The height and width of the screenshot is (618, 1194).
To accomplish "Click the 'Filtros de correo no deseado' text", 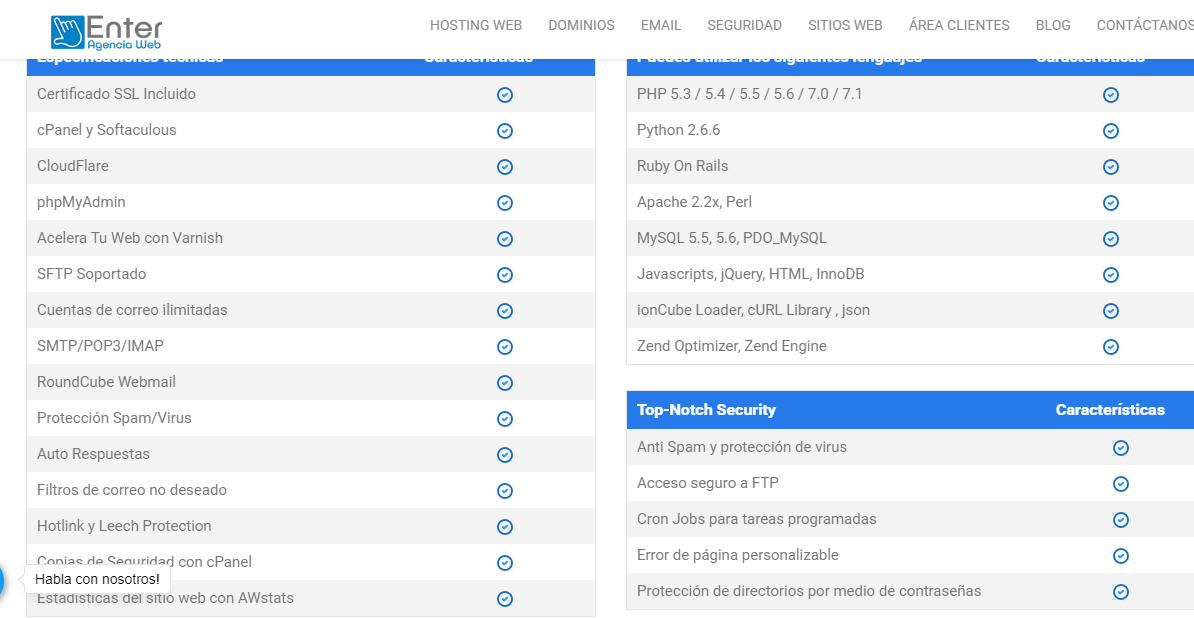I will coord(132,490).
